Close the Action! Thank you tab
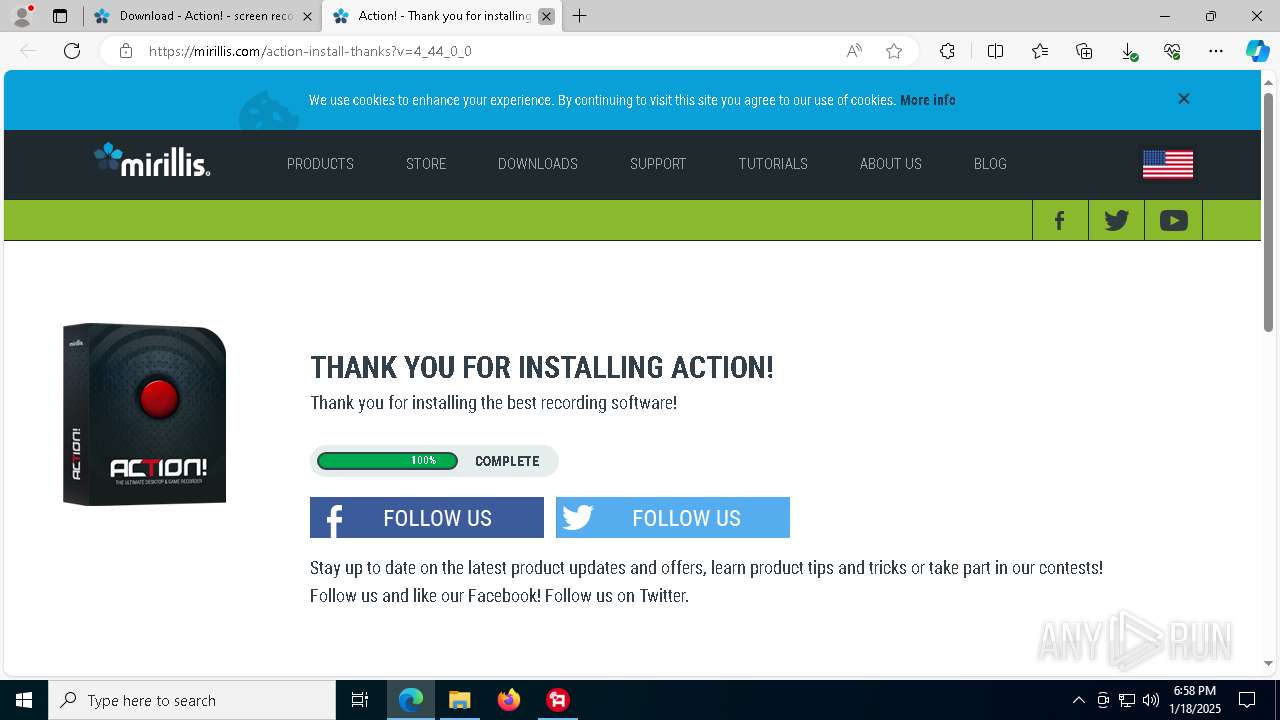This screenshot has height=720, width=1280. coord(546,16)
